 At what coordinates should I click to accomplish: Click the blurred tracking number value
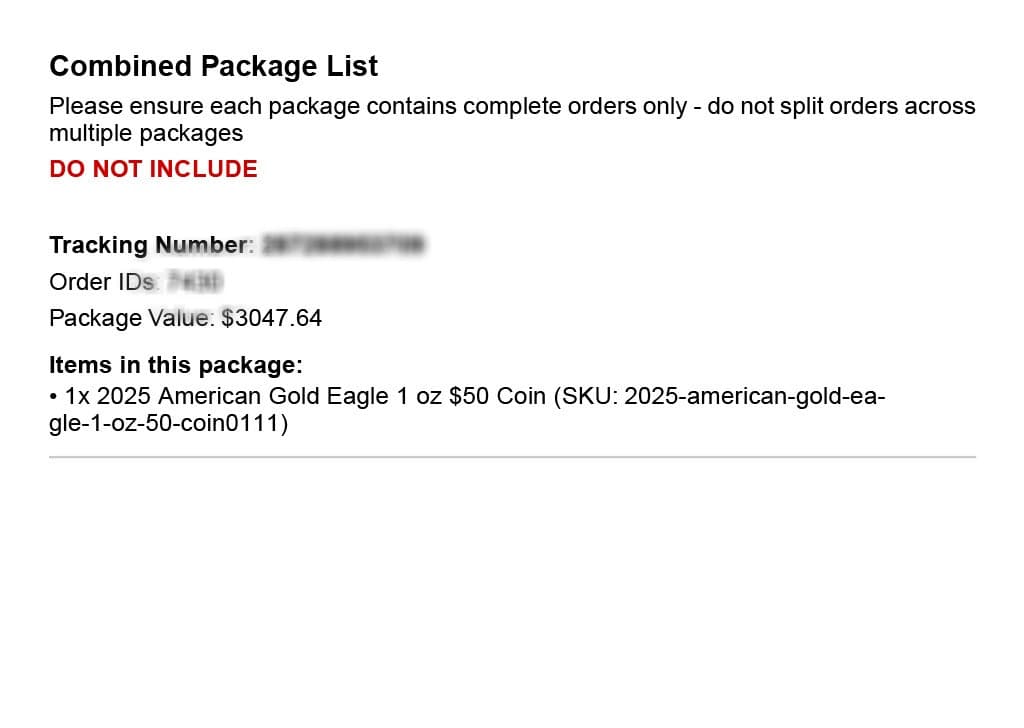tap(343, 245)
